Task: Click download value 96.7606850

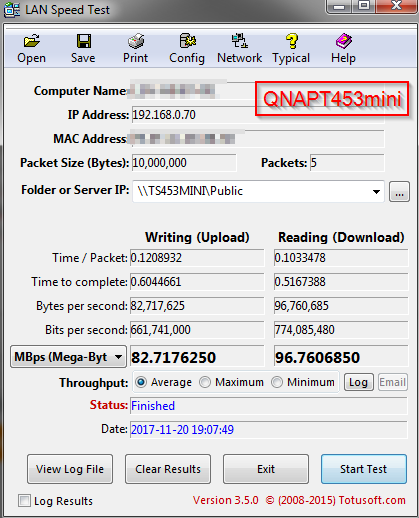Action: (317, 357)
